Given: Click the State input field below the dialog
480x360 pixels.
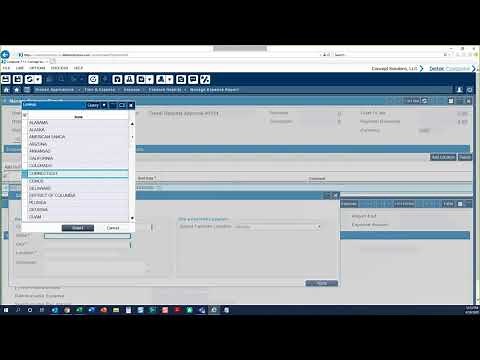Looking at the screenshot, I should click(x=87, y=236).
